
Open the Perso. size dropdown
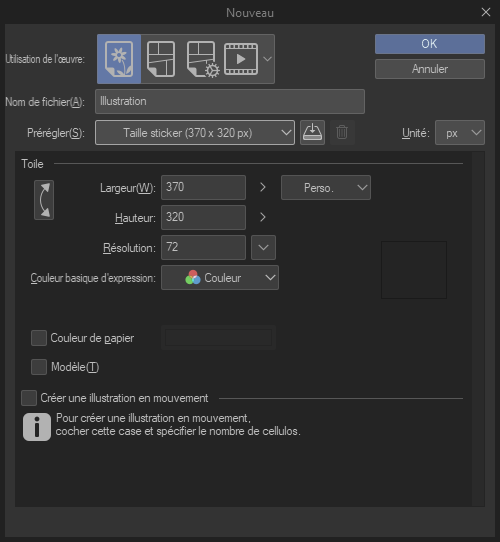326,187
